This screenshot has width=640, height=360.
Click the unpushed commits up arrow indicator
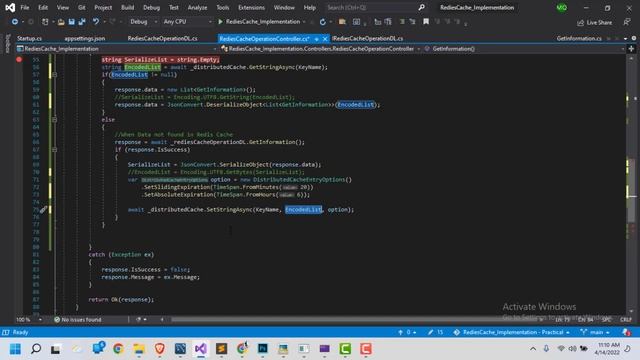click(x=407, y=332)
